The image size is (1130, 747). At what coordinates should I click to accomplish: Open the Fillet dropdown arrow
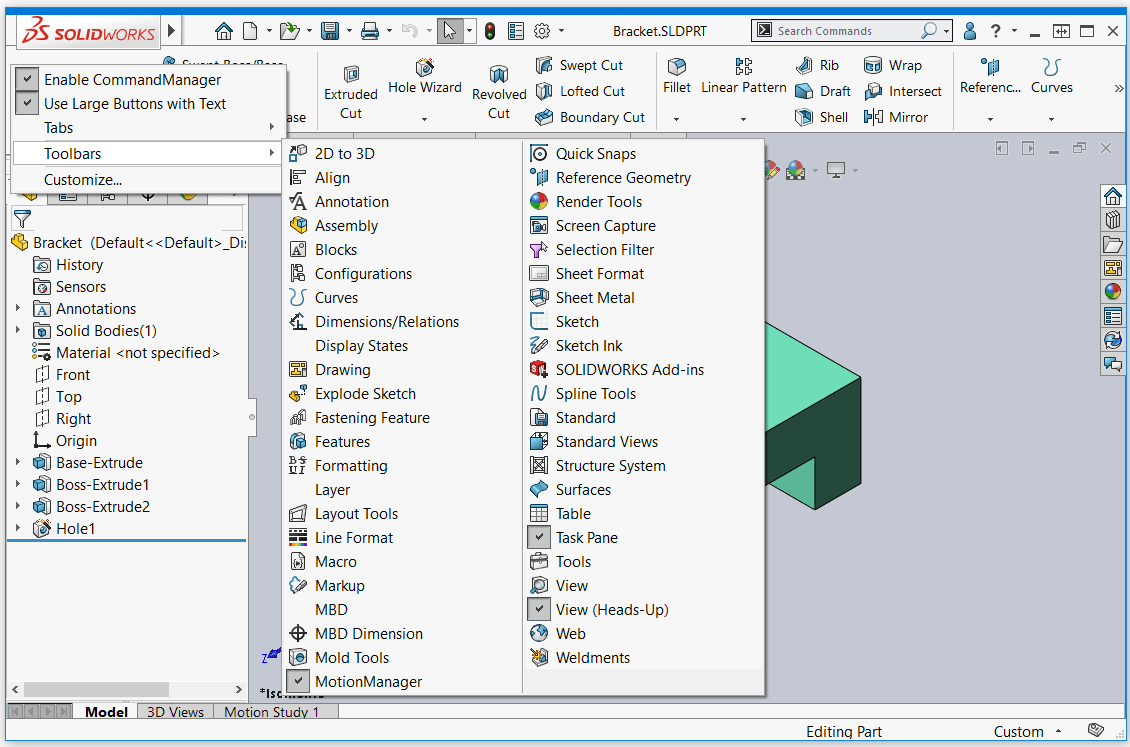click(x=676, y=119)
